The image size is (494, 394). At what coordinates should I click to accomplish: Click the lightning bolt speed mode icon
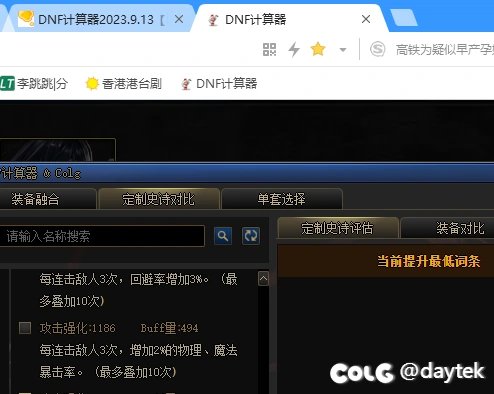click(294, 50)
